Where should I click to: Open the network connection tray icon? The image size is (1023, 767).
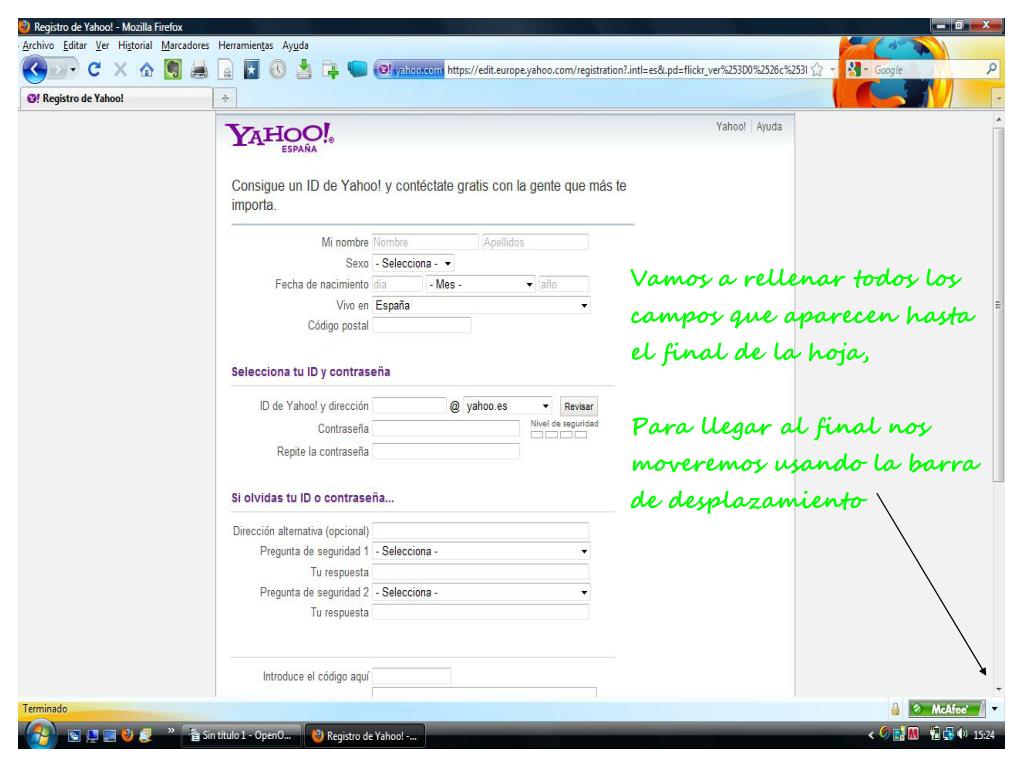point(948,735)
